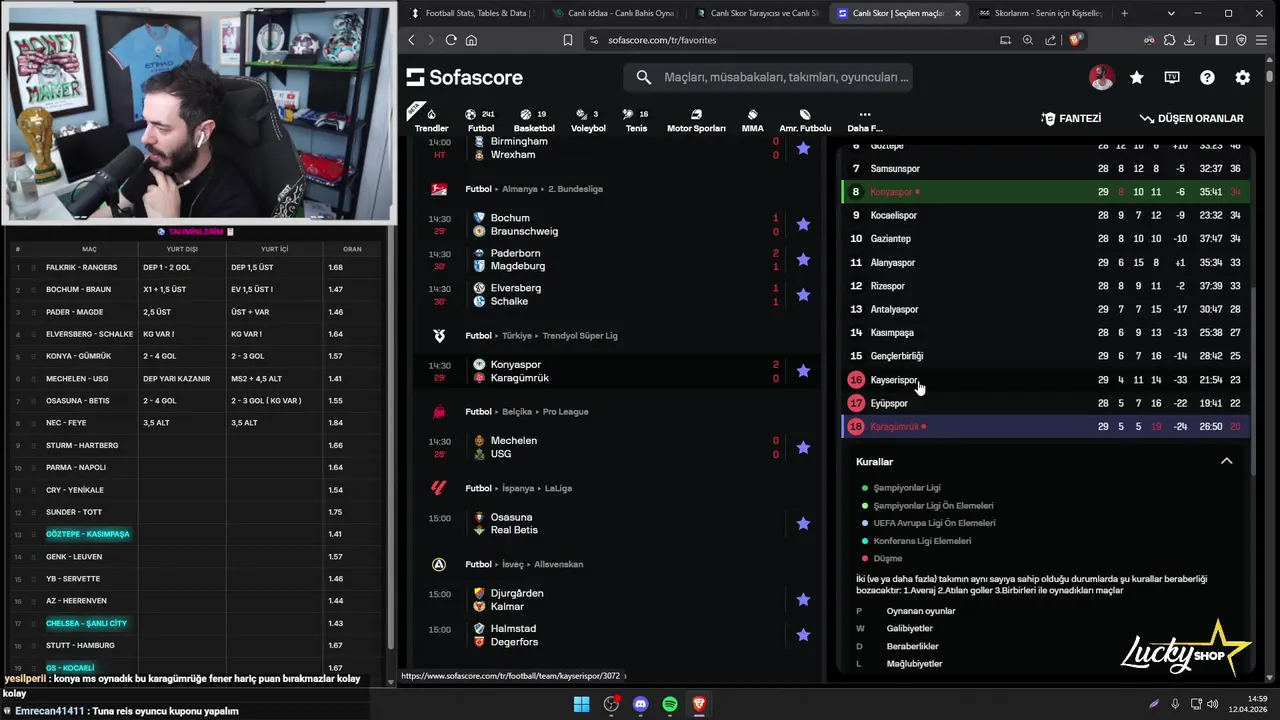This screenshot has width=1280, height=720.
Task: Switch to Football Stats, Tables & Data tab
Action: [474, 13]
